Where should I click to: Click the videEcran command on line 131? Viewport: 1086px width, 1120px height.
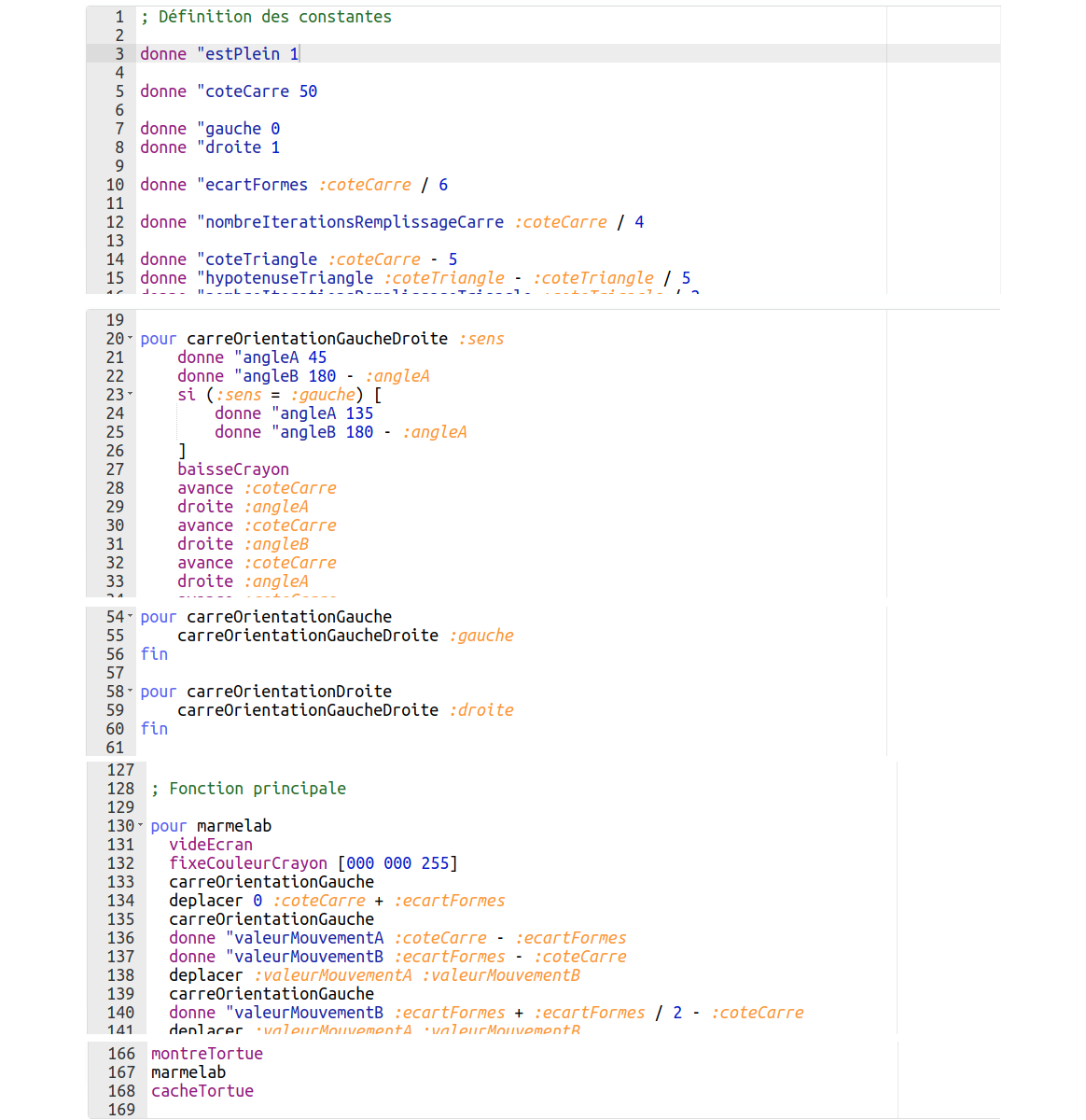coord(211,845)
